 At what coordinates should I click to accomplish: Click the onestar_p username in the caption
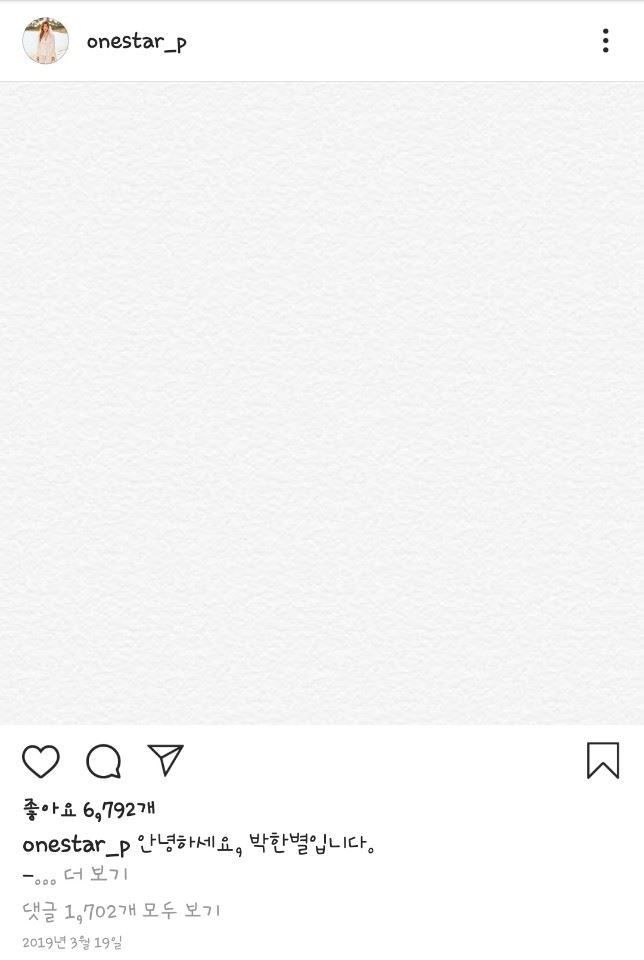76,846
